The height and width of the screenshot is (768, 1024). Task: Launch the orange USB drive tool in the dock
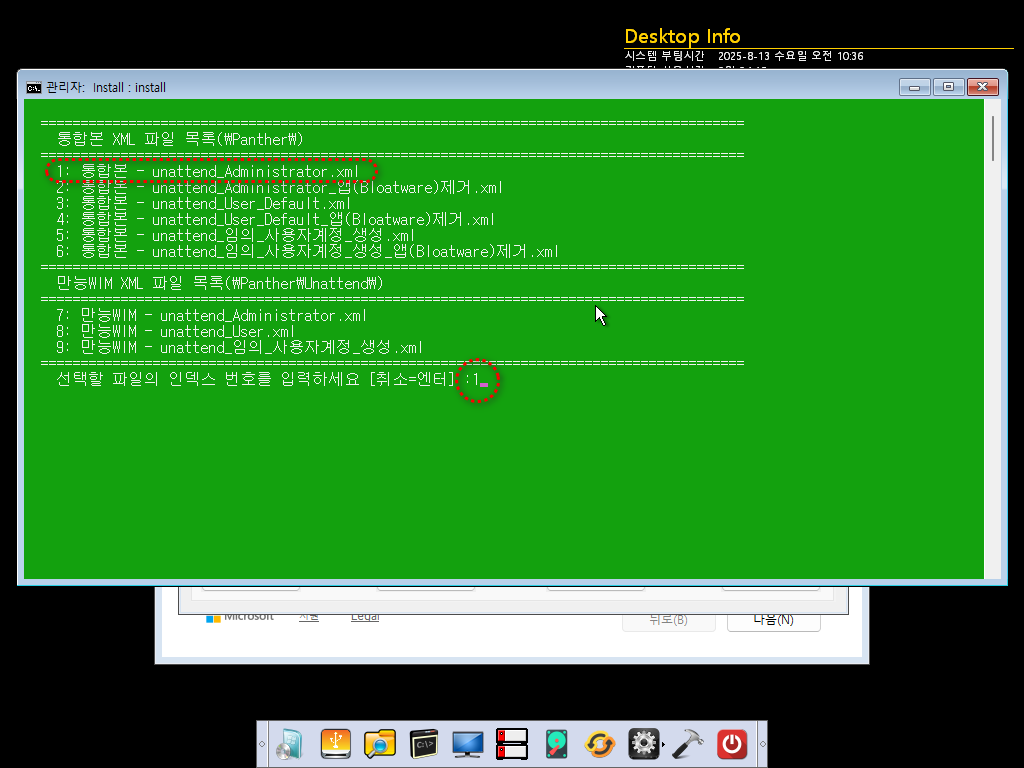pos(336,744)
